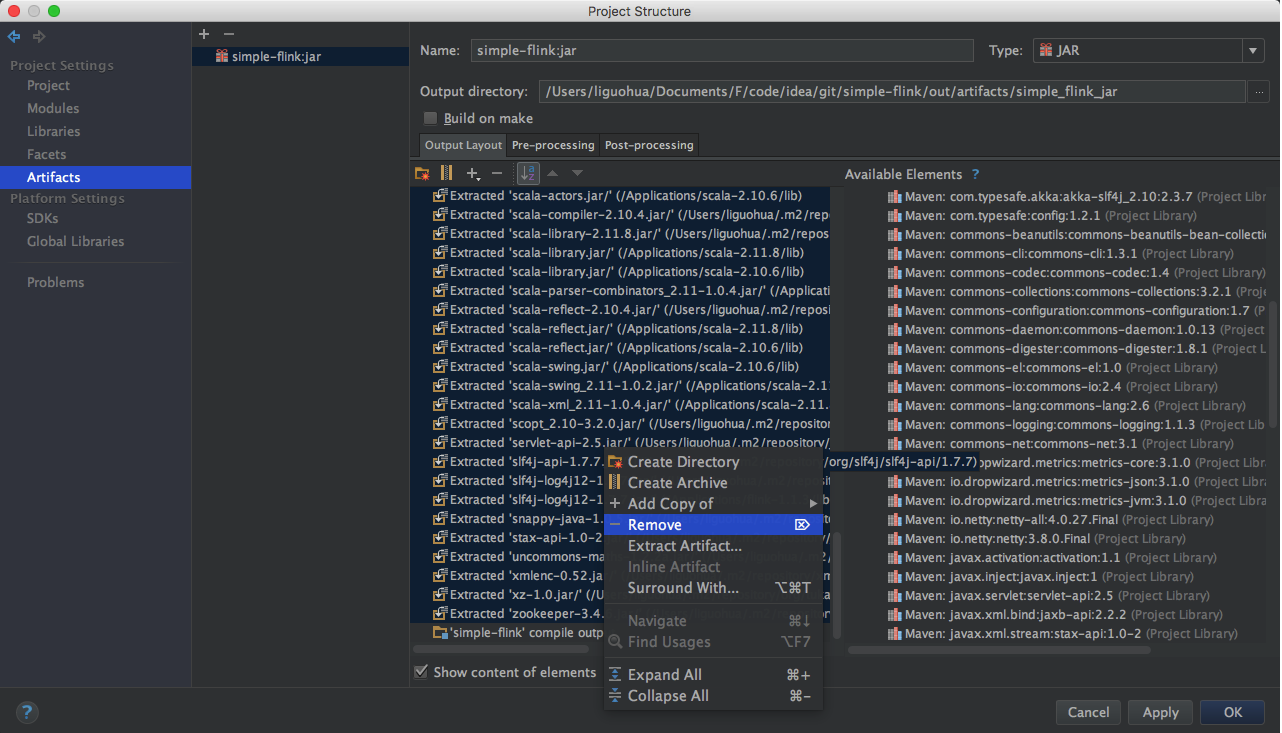
Task: Click the Available Elements help question mark
Action: click(975, 174)
